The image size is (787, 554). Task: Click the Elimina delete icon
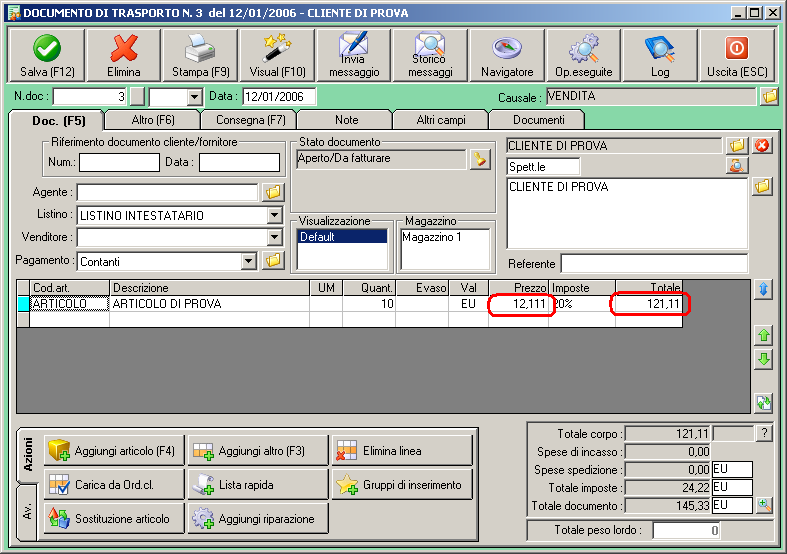point(124,54)
